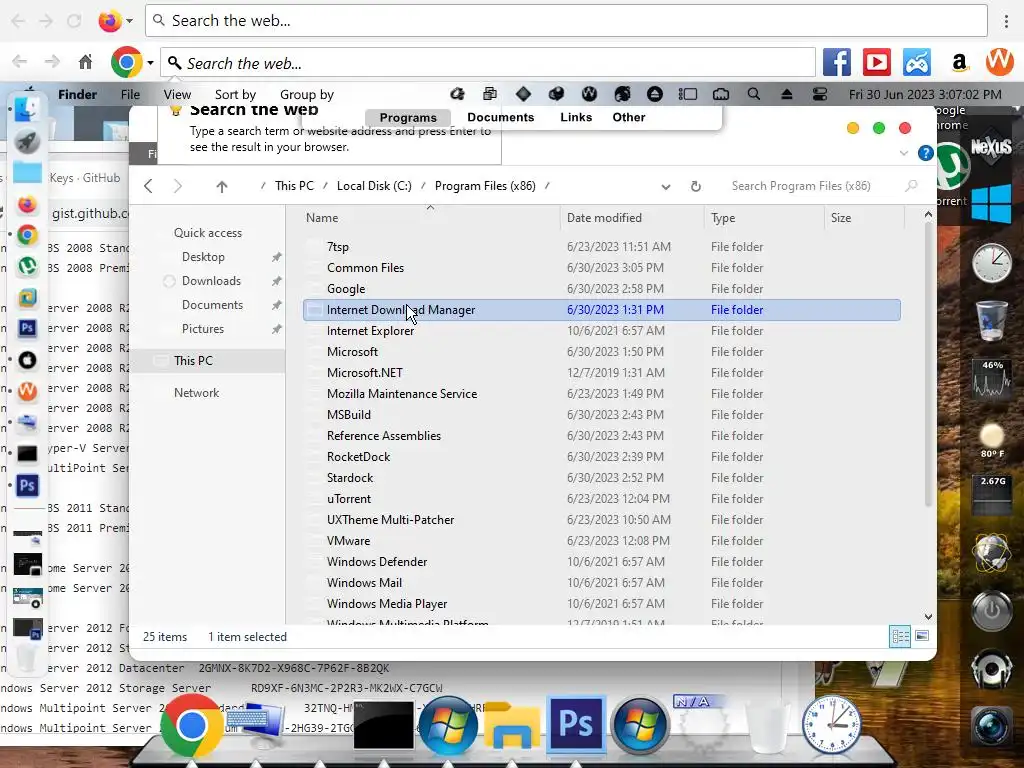The image size is (1024, 768).
Task: Open the YouTube shortcut icon
Action: click(x=876, y=63)
